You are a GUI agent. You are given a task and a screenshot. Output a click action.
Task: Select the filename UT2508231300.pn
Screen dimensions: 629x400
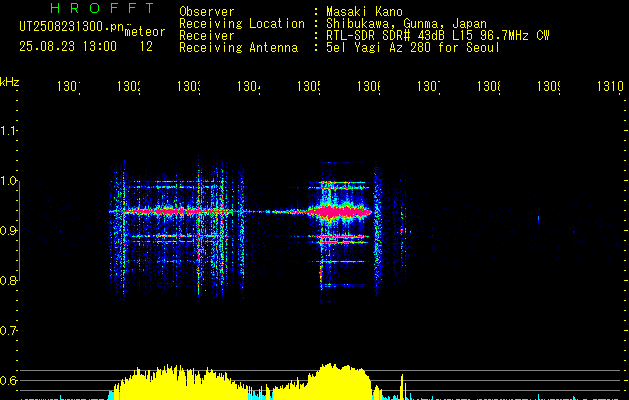[71, 27]
